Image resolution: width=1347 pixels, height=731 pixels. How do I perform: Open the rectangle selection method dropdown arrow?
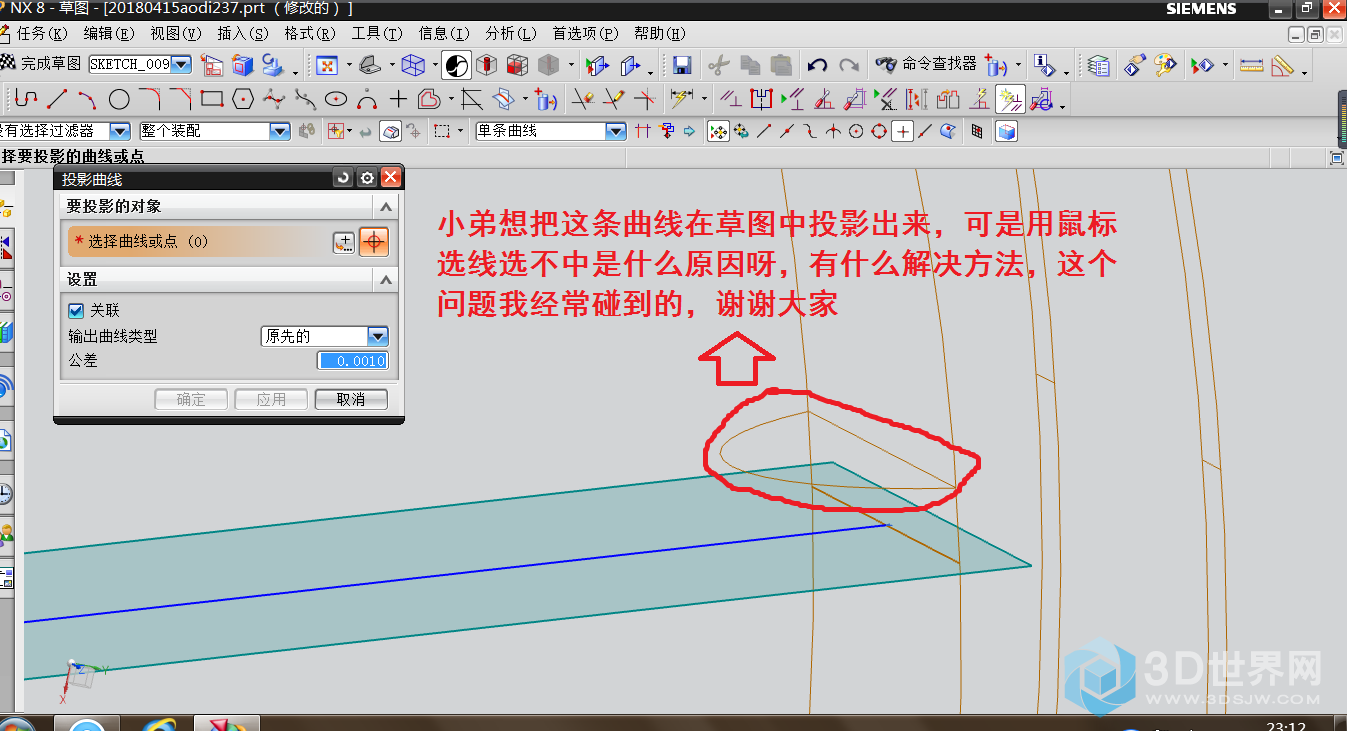(459, 131)
